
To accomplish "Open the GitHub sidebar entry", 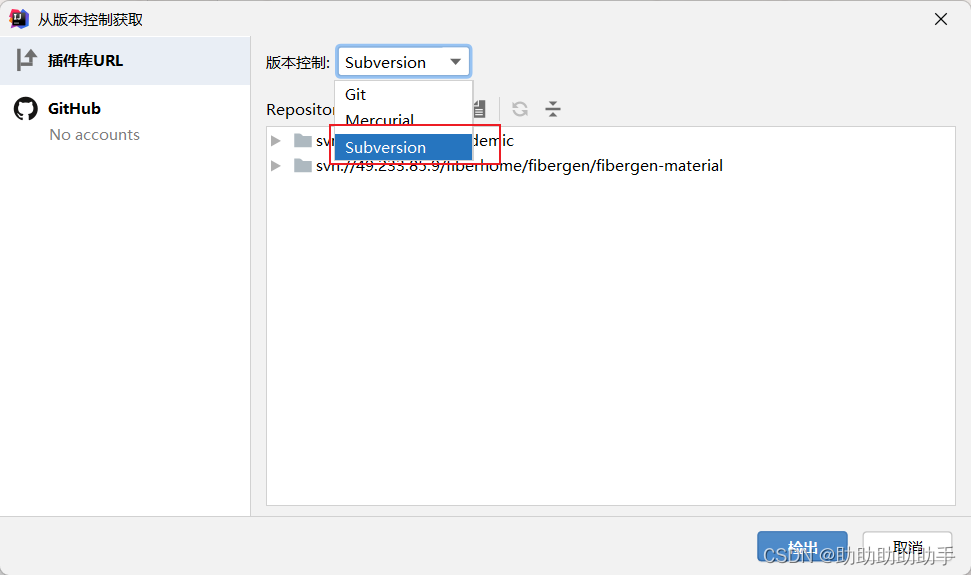I will coord(125,119).
